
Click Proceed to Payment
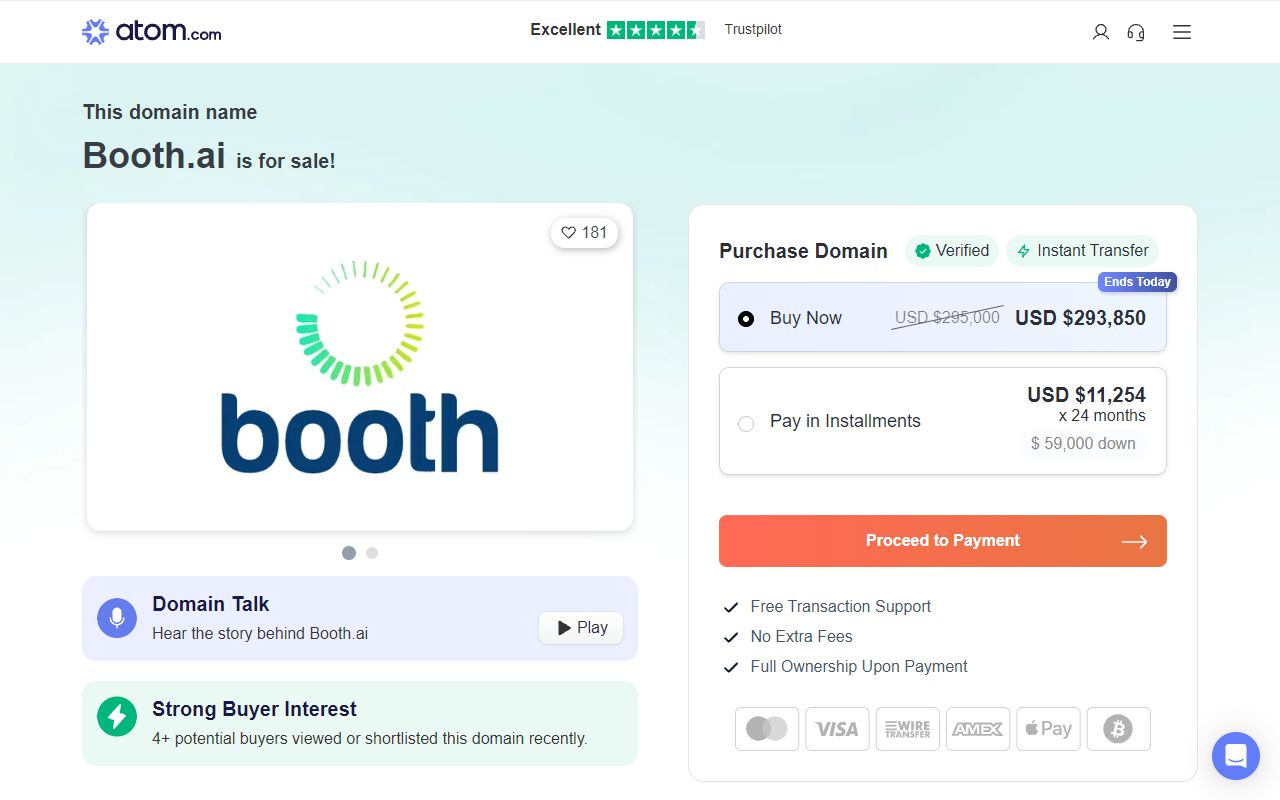(x=942, y=541)
